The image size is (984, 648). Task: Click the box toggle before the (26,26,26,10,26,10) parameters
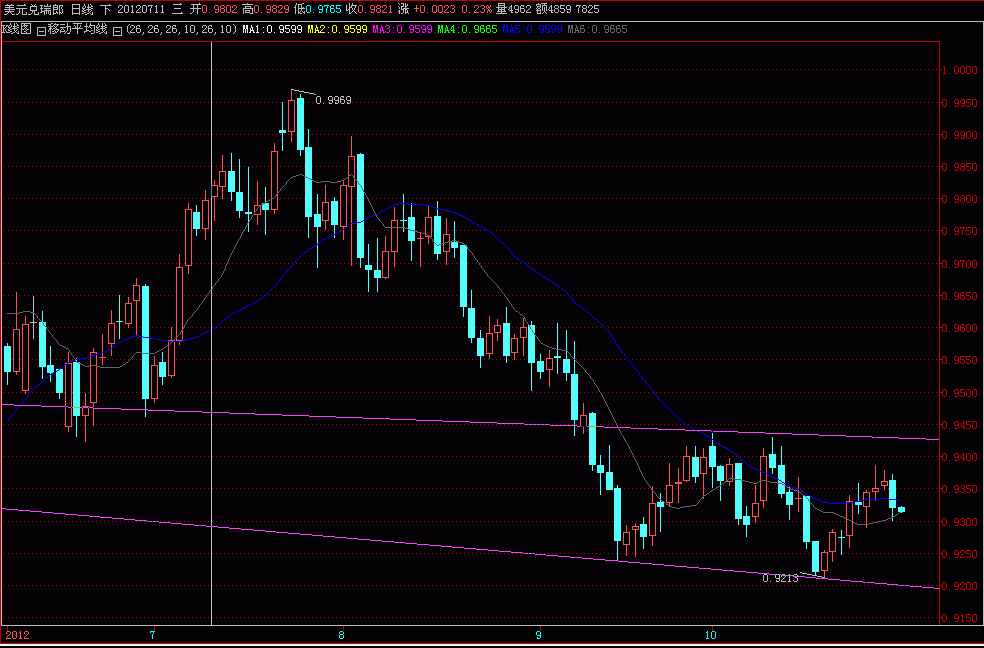pos(117,30)
